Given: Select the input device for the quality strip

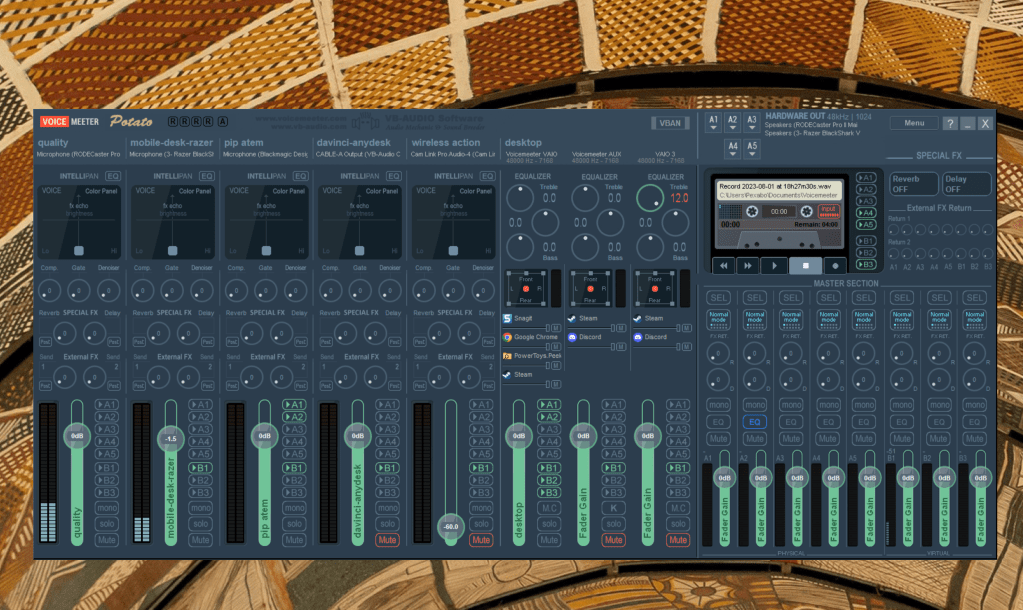Looking at the screenshot, I should pos(79,155).
